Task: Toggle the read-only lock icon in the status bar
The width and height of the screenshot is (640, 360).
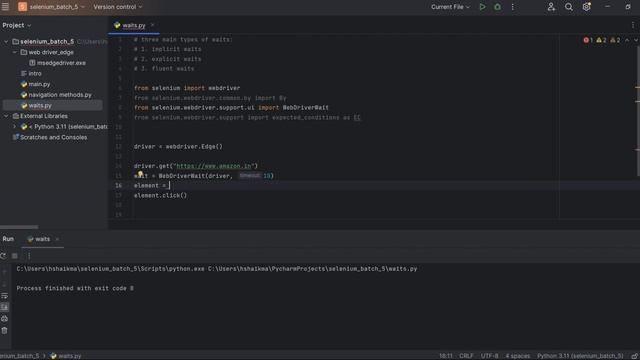Action: point(635,356)
